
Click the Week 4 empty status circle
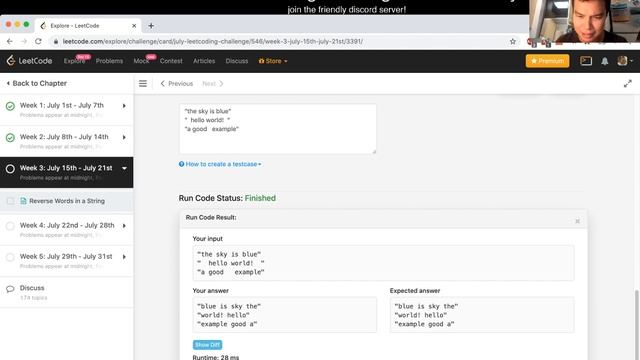(10, 226)
